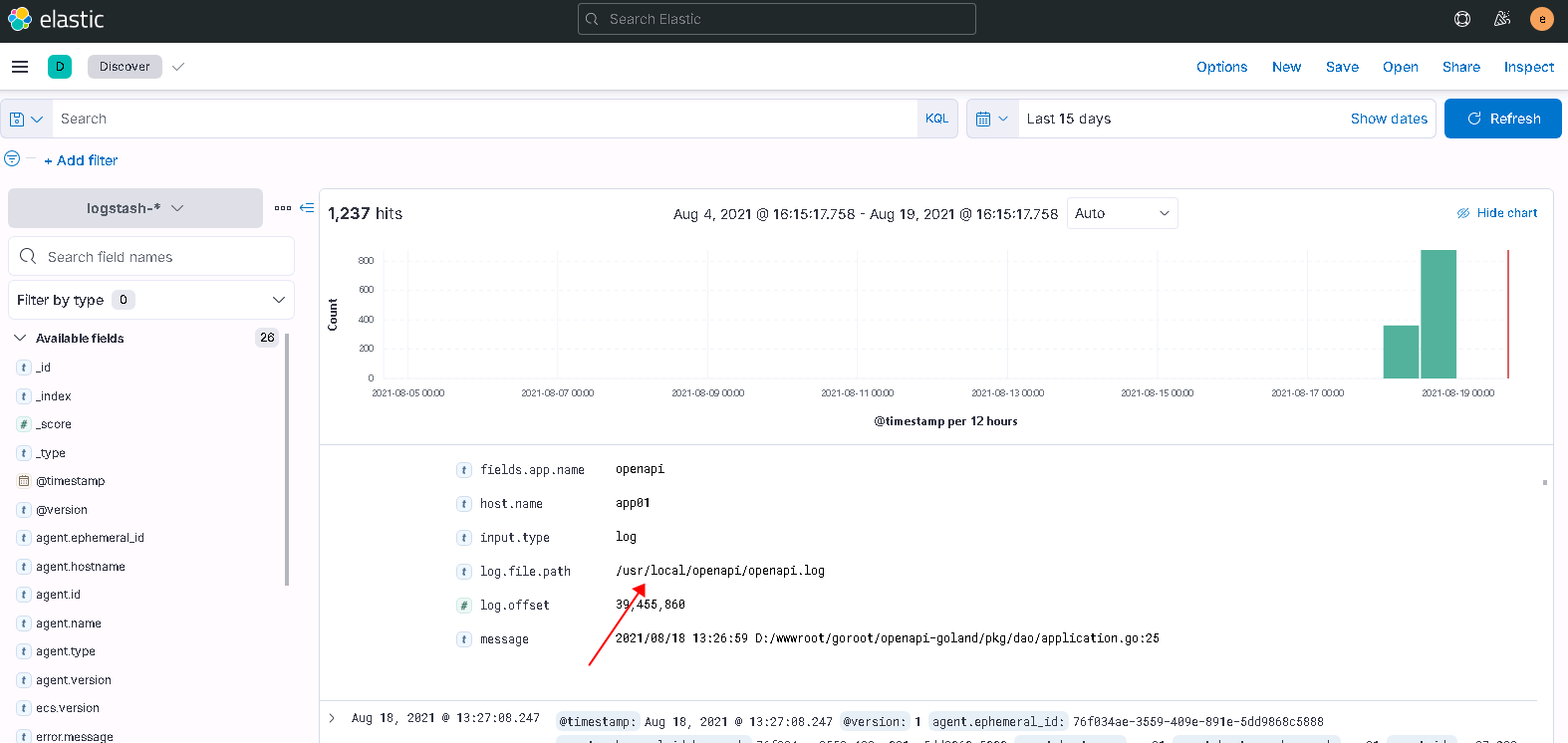
Task: Click Save in the top menu
Action: pyautogui.click(x=1342, y=67)
